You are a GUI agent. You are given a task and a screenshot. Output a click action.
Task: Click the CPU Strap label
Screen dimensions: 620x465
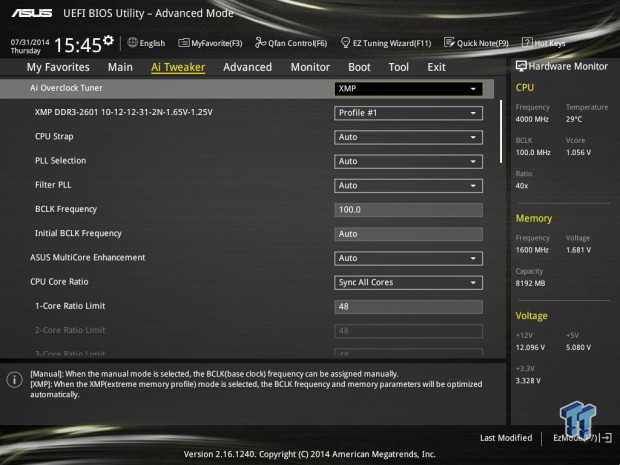pos(54,136)
